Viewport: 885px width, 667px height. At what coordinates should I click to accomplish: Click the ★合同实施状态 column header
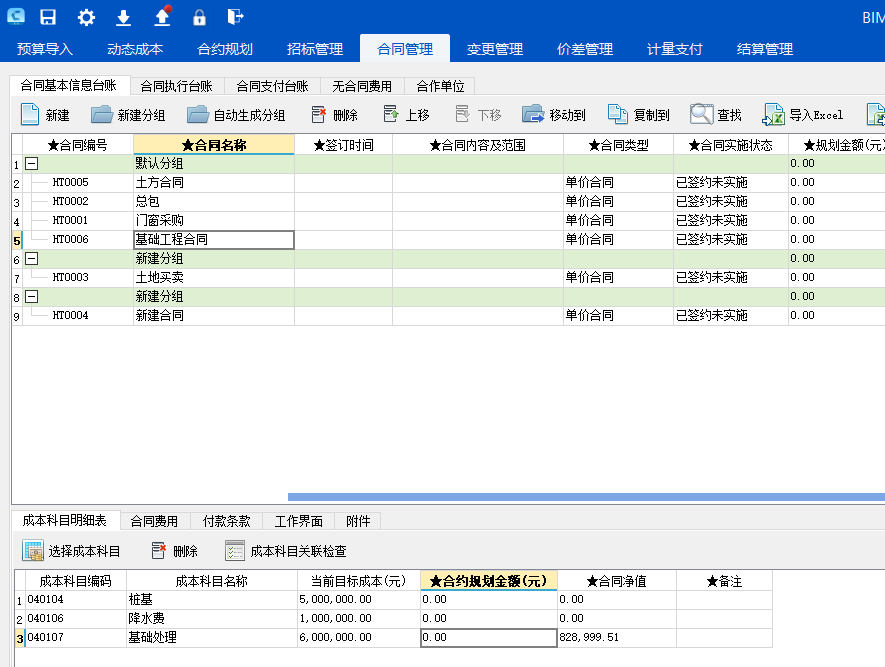(x=731, y=145)
